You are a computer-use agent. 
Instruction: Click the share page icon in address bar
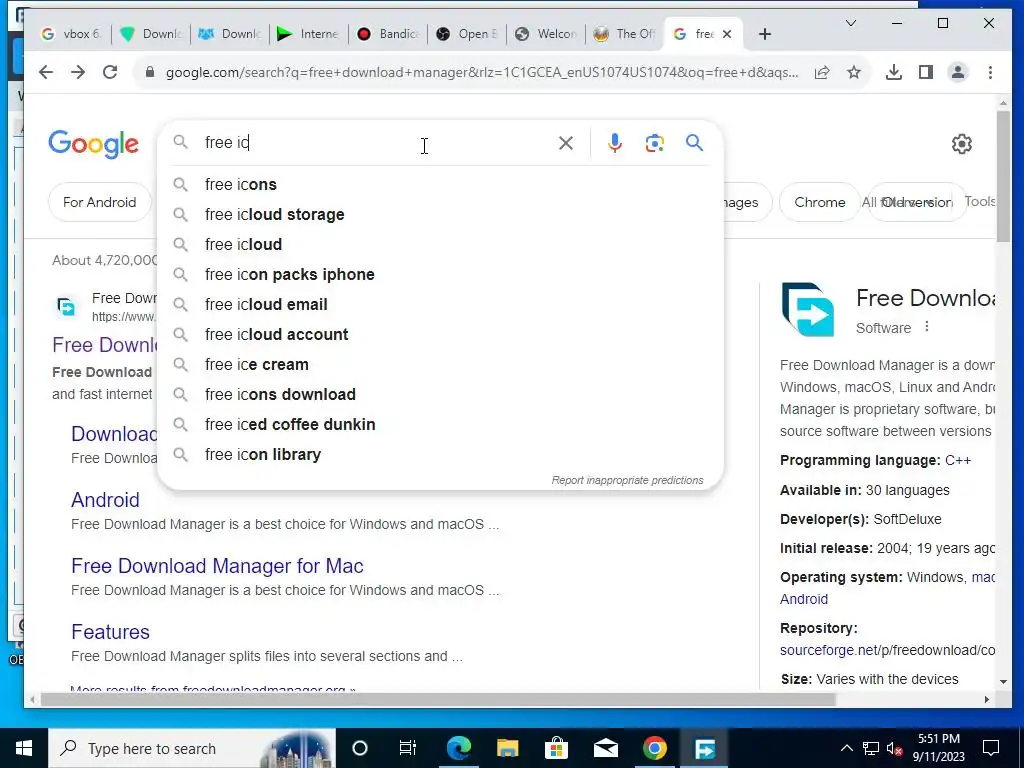coord(822,72)
